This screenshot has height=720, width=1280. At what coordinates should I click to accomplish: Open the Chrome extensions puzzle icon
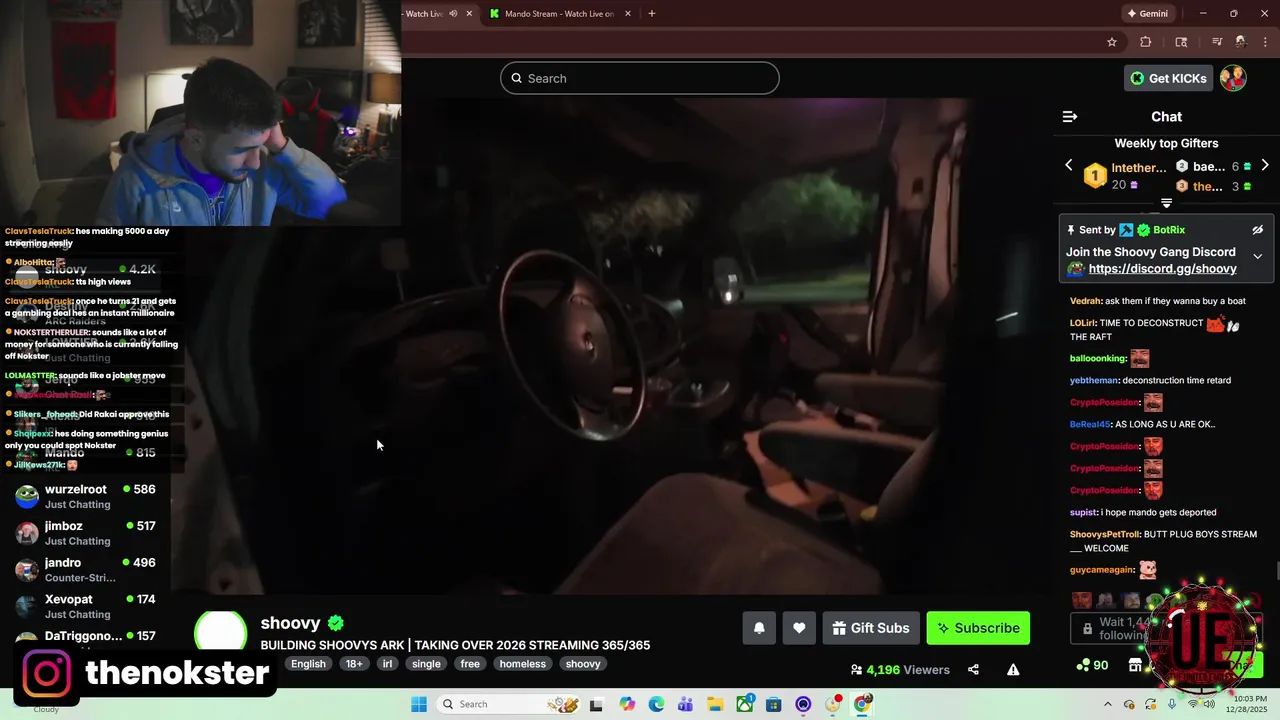coord(1146,42)
